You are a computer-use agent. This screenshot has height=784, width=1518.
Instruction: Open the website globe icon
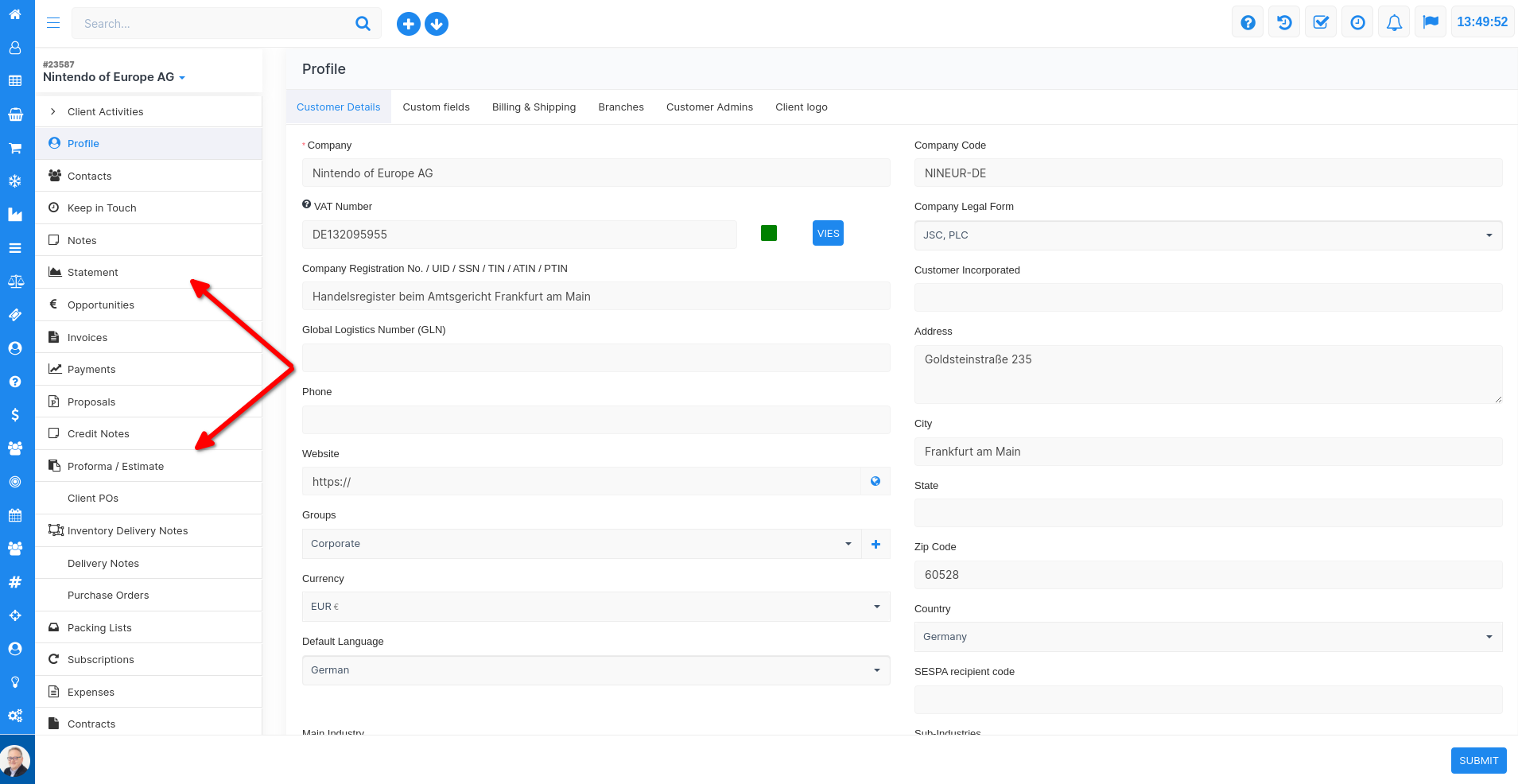tap(875, 481)
